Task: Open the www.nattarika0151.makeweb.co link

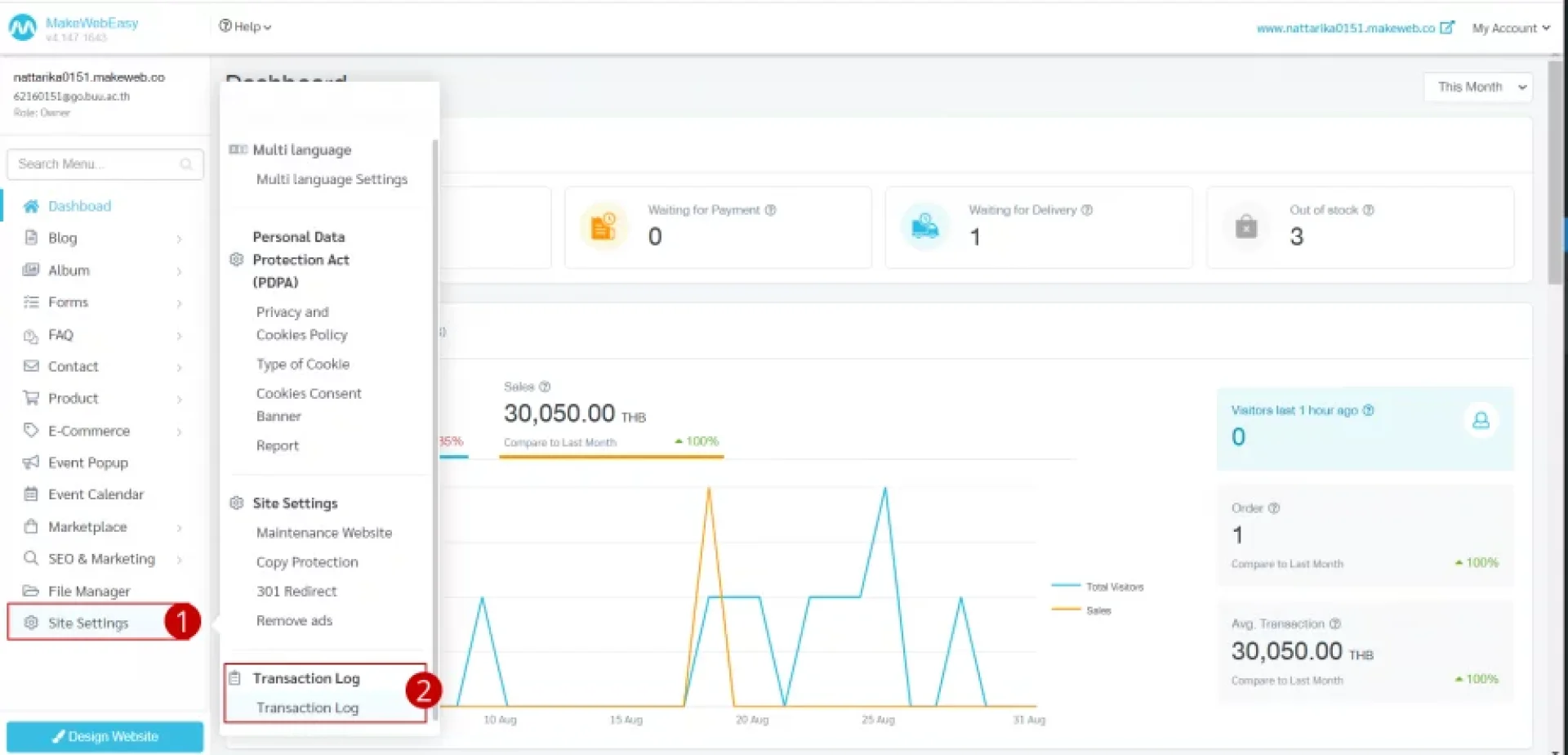Action: tap(1345, 28)
